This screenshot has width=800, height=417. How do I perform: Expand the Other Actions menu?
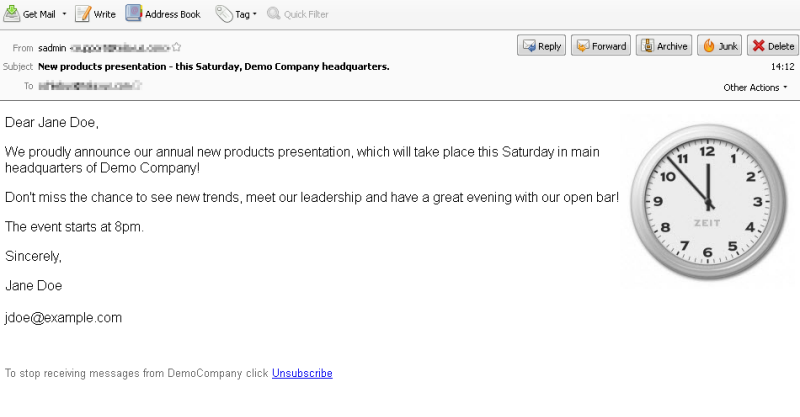click(755, 87)
